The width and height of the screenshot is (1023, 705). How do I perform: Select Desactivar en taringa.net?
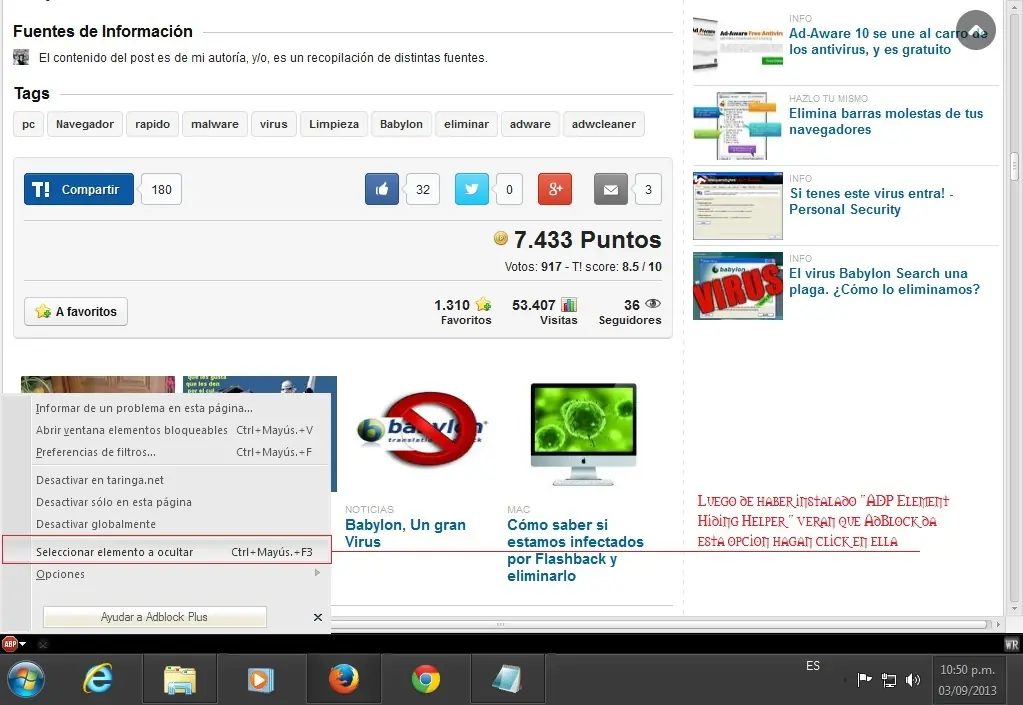coord(167,479)
